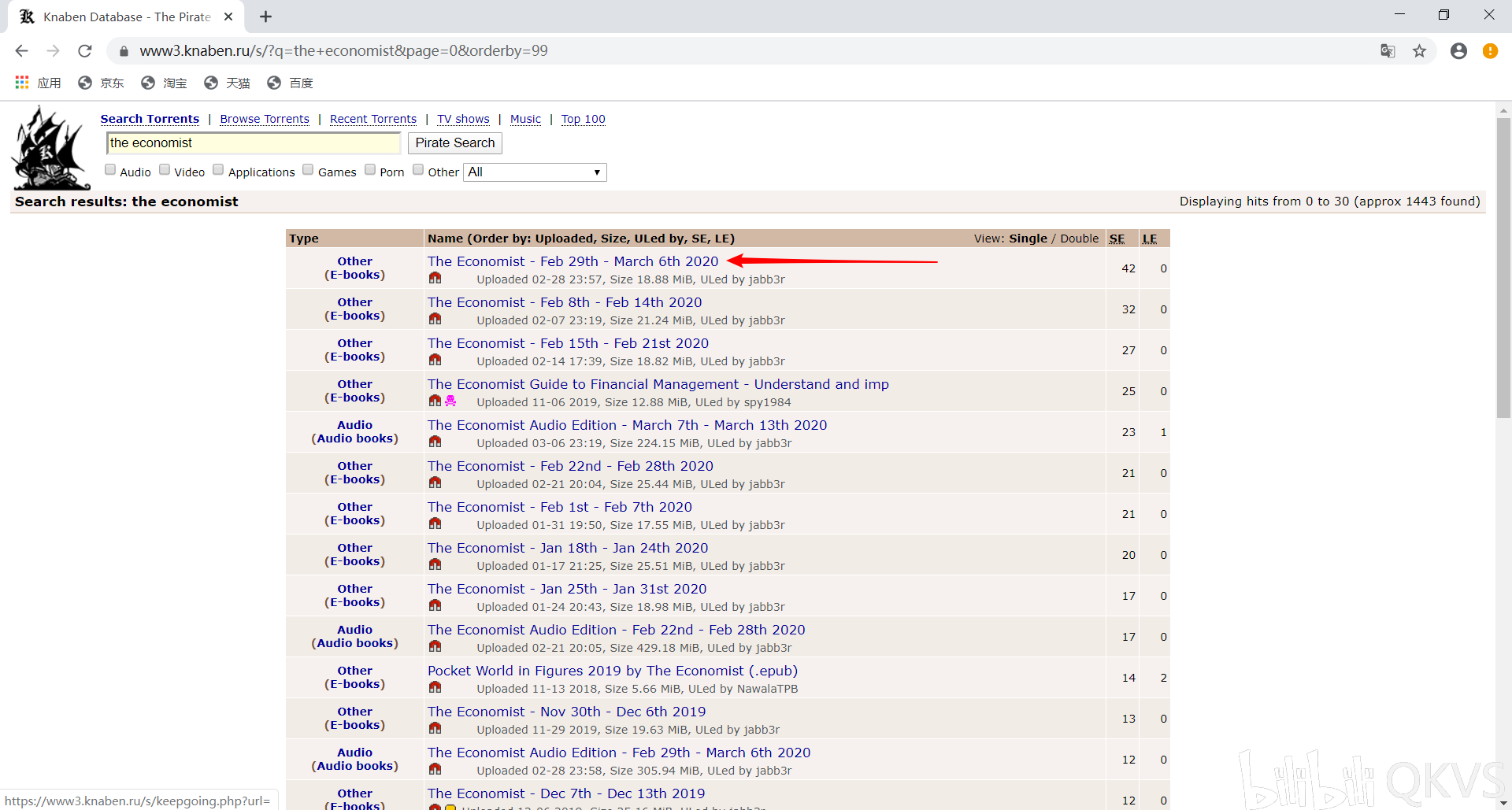This screenshot has width=1512, height=810.
Task: Open the 百度 bookmark
Action: tap(291, 83)
